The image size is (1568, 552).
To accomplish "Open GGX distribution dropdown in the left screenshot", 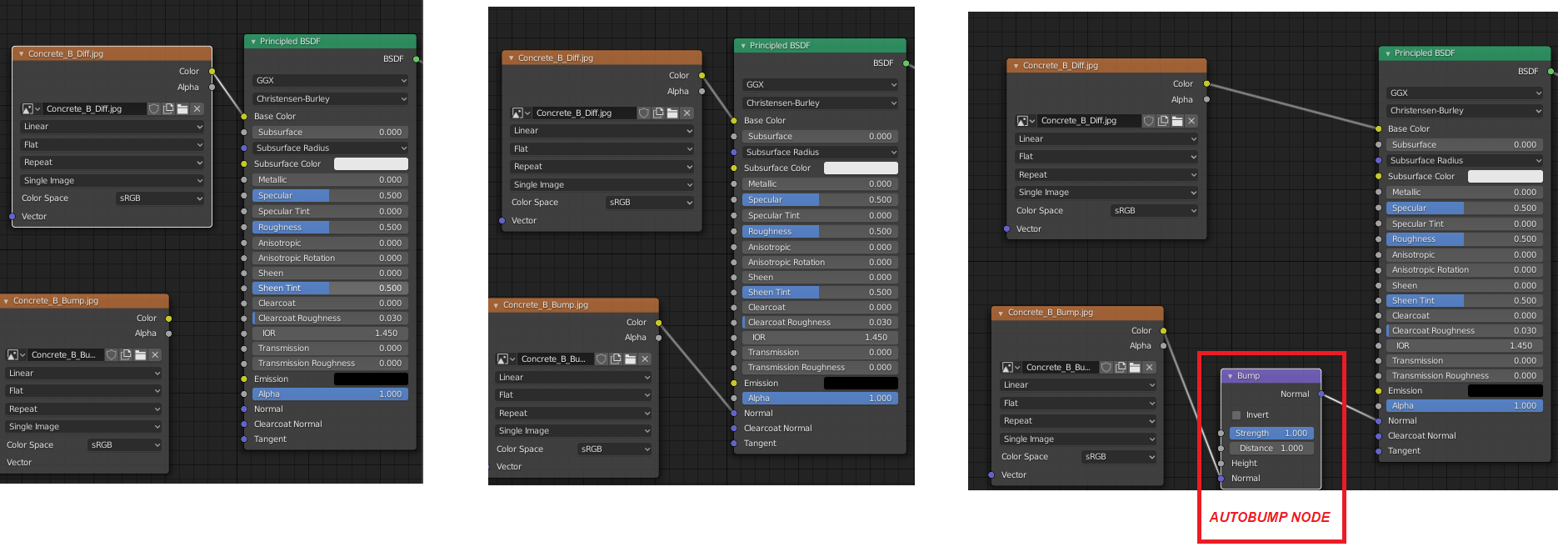I will point(331,81).
